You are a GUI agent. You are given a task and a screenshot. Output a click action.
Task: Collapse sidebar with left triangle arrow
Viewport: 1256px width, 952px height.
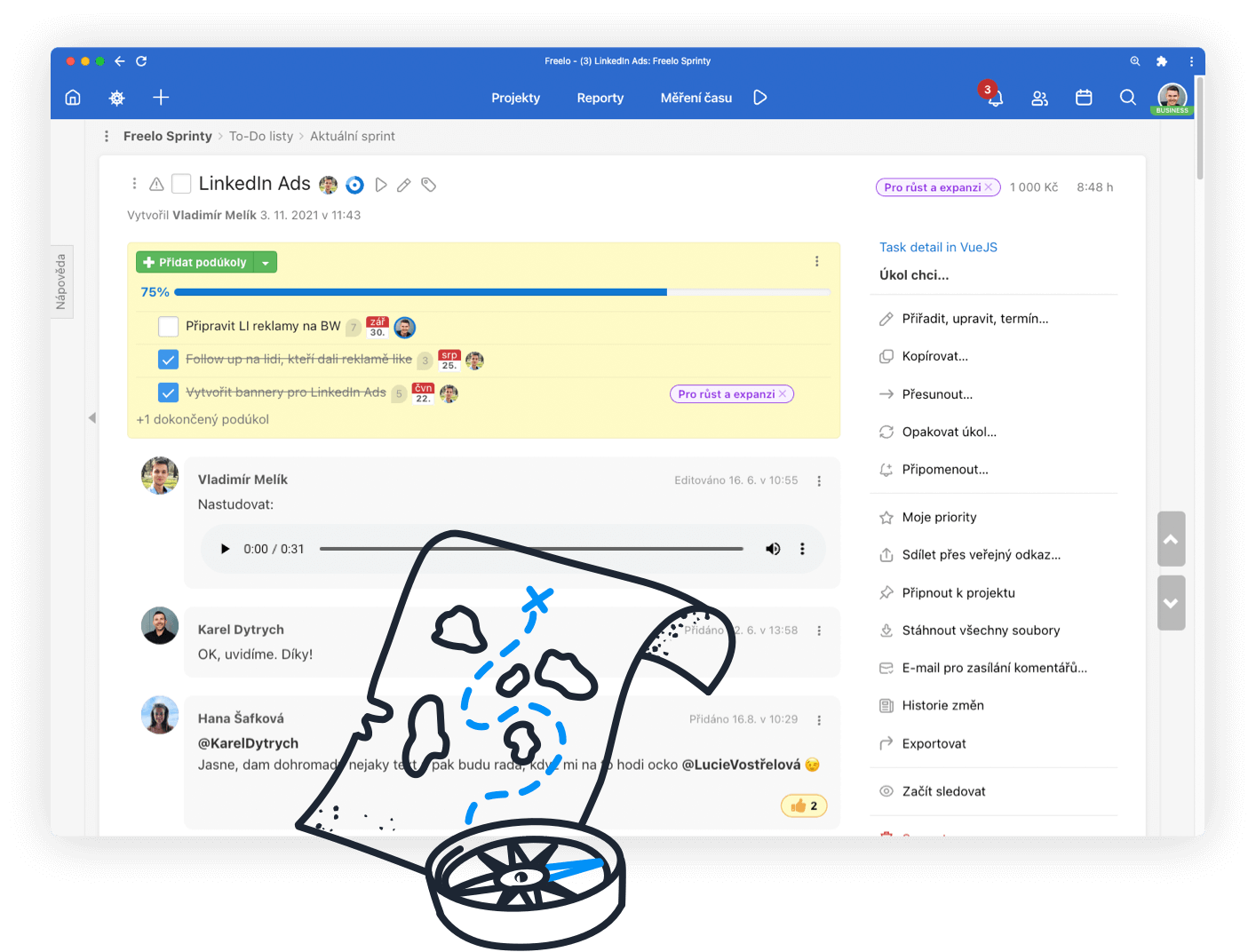tap(91, 417)
